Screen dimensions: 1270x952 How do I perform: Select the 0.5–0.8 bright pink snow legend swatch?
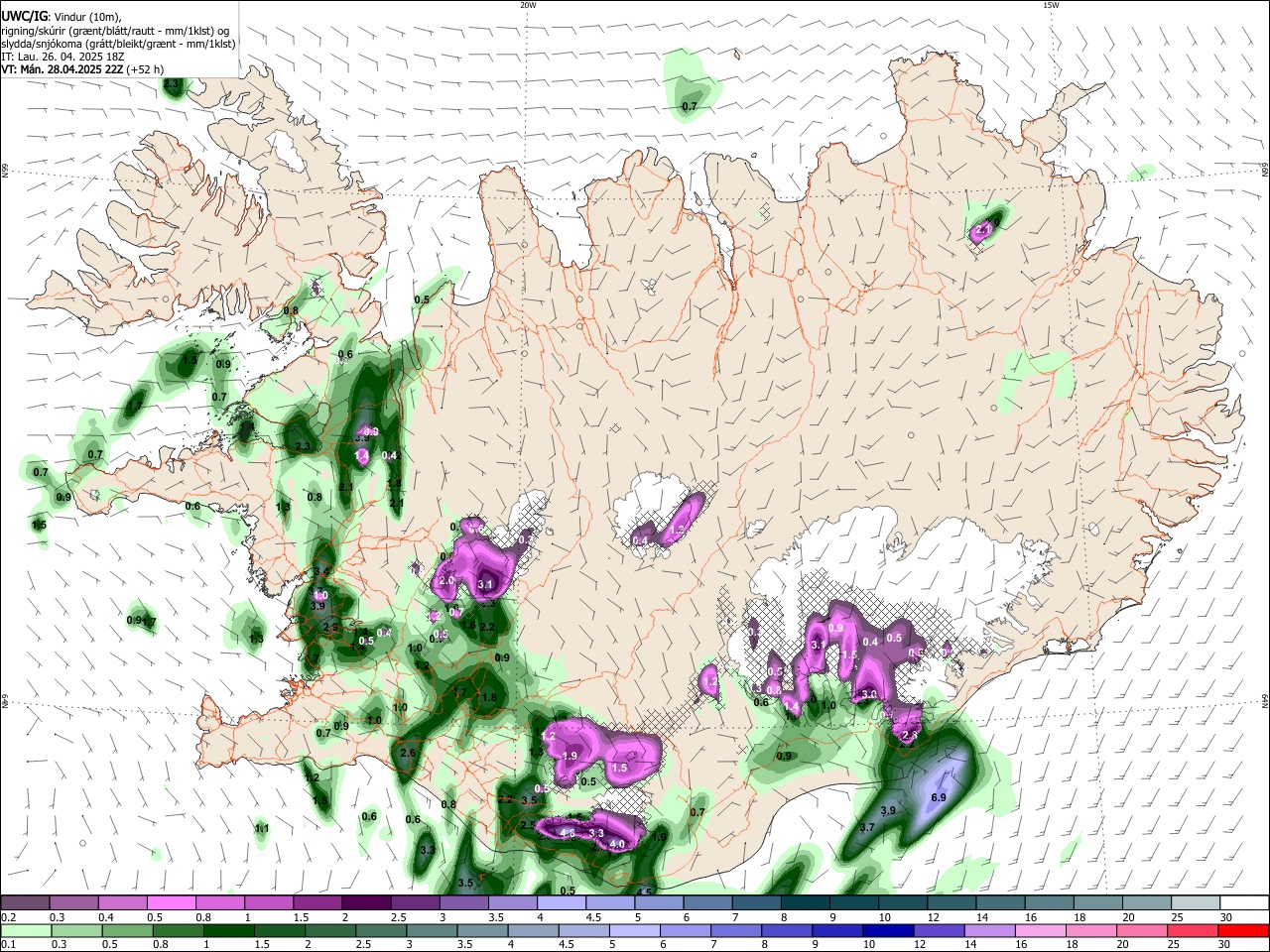[171, 902]
